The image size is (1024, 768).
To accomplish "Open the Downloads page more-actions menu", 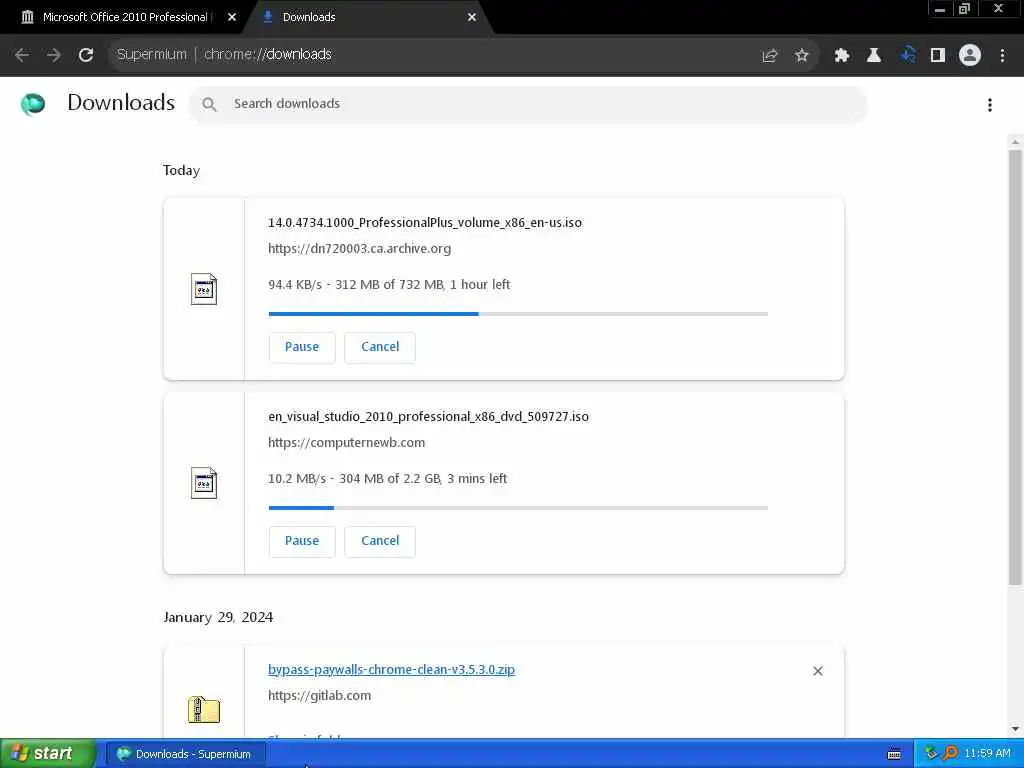I will coord(990,104).
